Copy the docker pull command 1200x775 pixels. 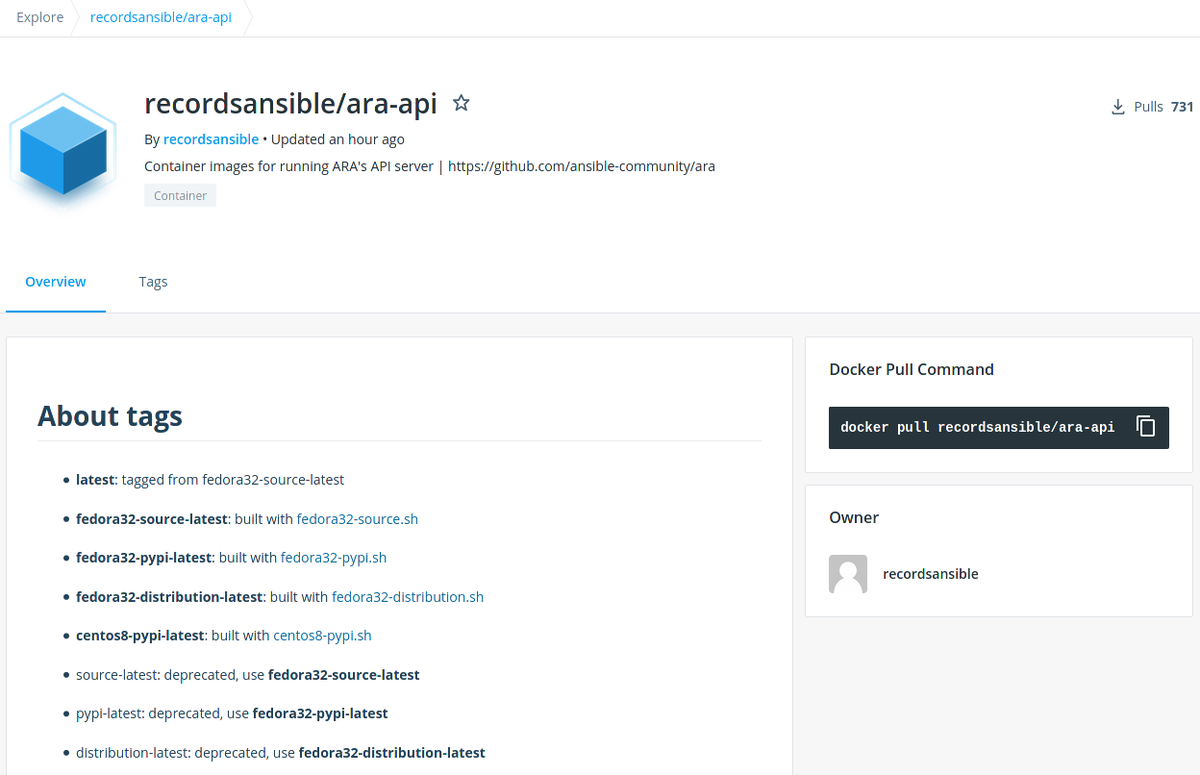click(x=1146, y=426)
